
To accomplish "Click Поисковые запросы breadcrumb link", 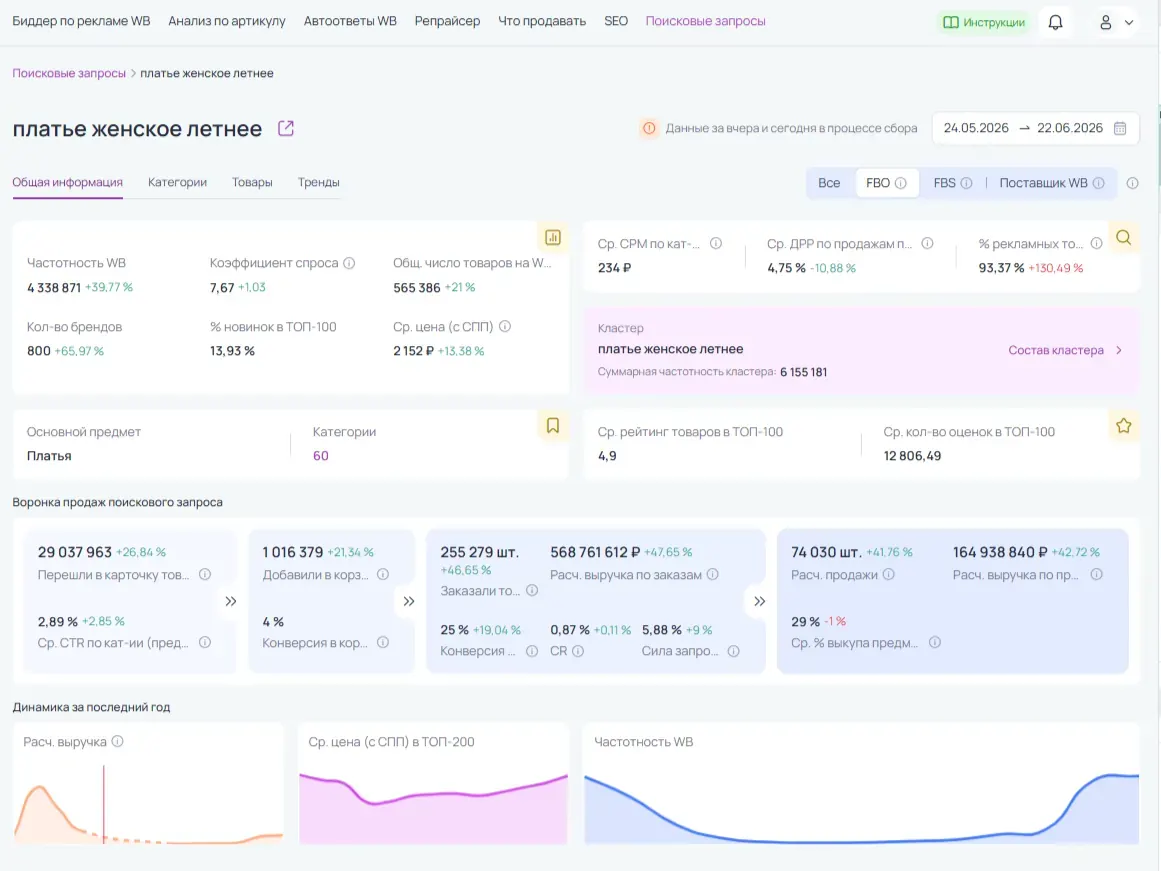I will pyautogui.click(x=69, y=73).
